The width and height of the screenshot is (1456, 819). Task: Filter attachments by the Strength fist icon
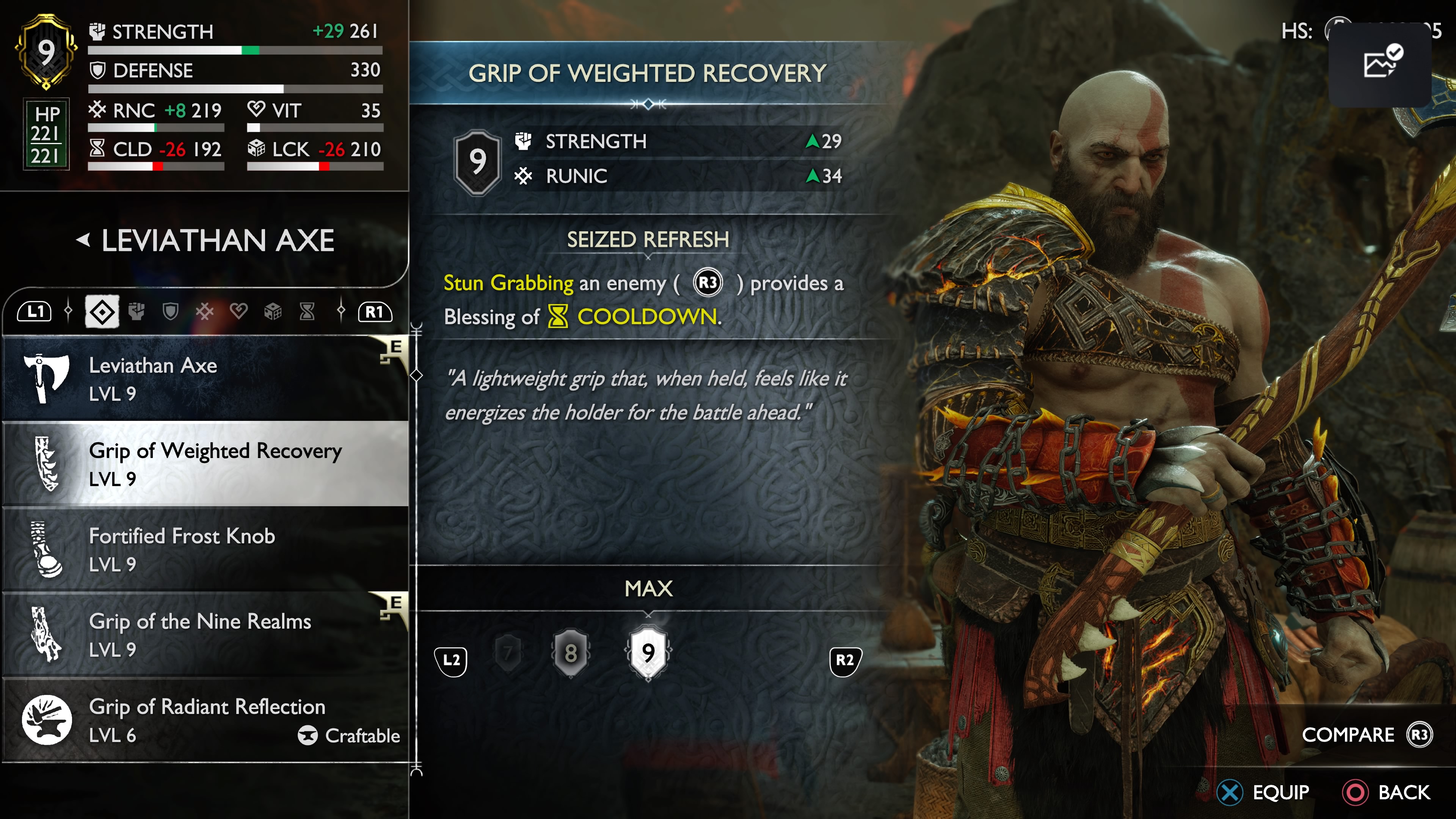[137, 311]
